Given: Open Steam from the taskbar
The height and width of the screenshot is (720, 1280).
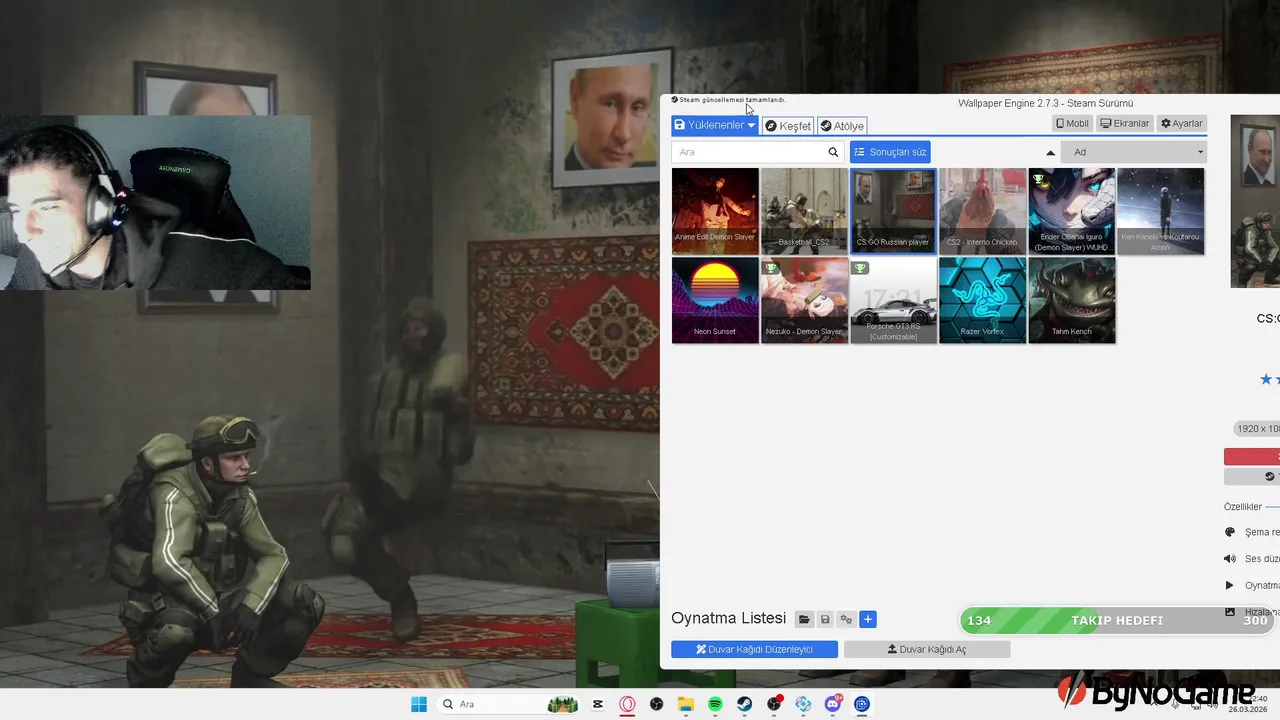Looking at the screenshot, I should (x=745, y=704).
